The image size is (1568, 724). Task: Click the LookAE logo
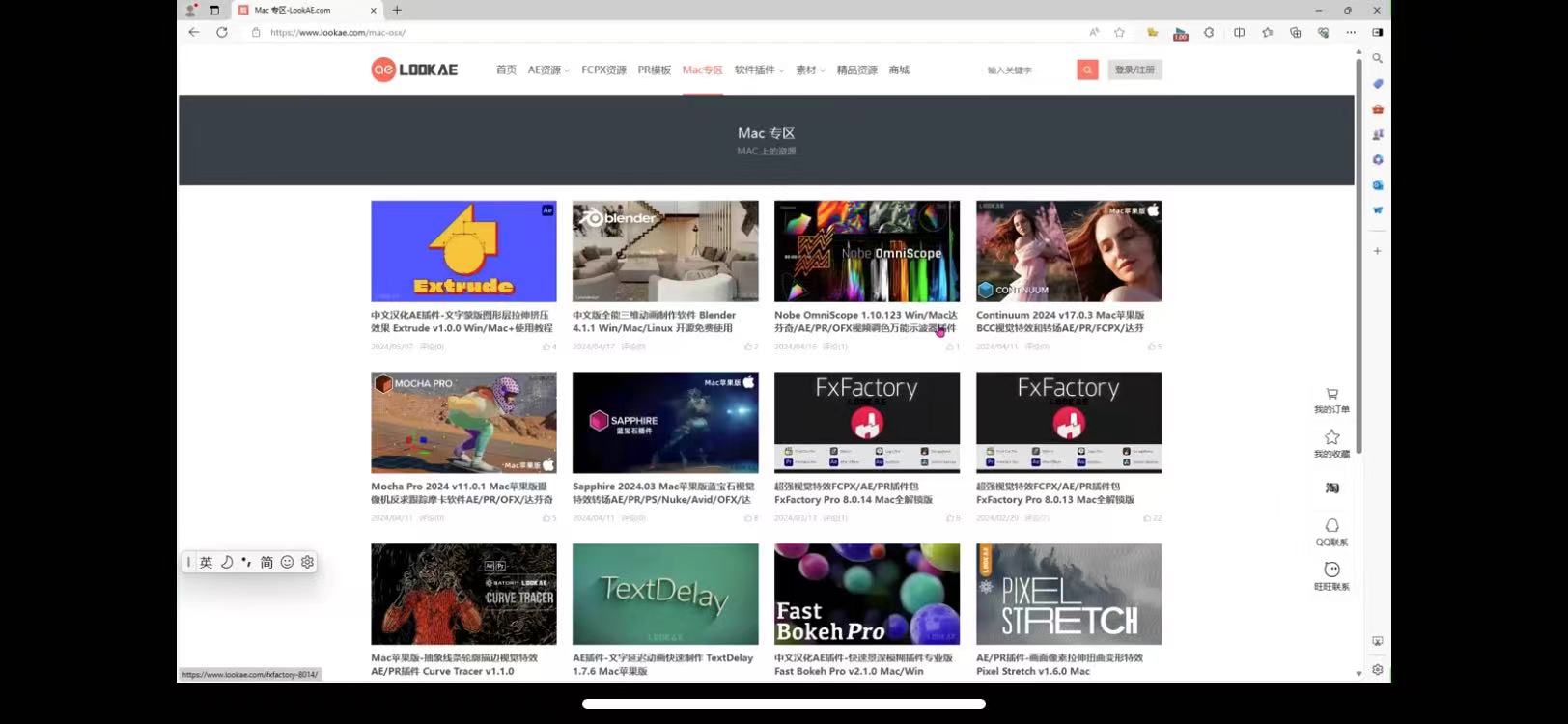(414, 70)
